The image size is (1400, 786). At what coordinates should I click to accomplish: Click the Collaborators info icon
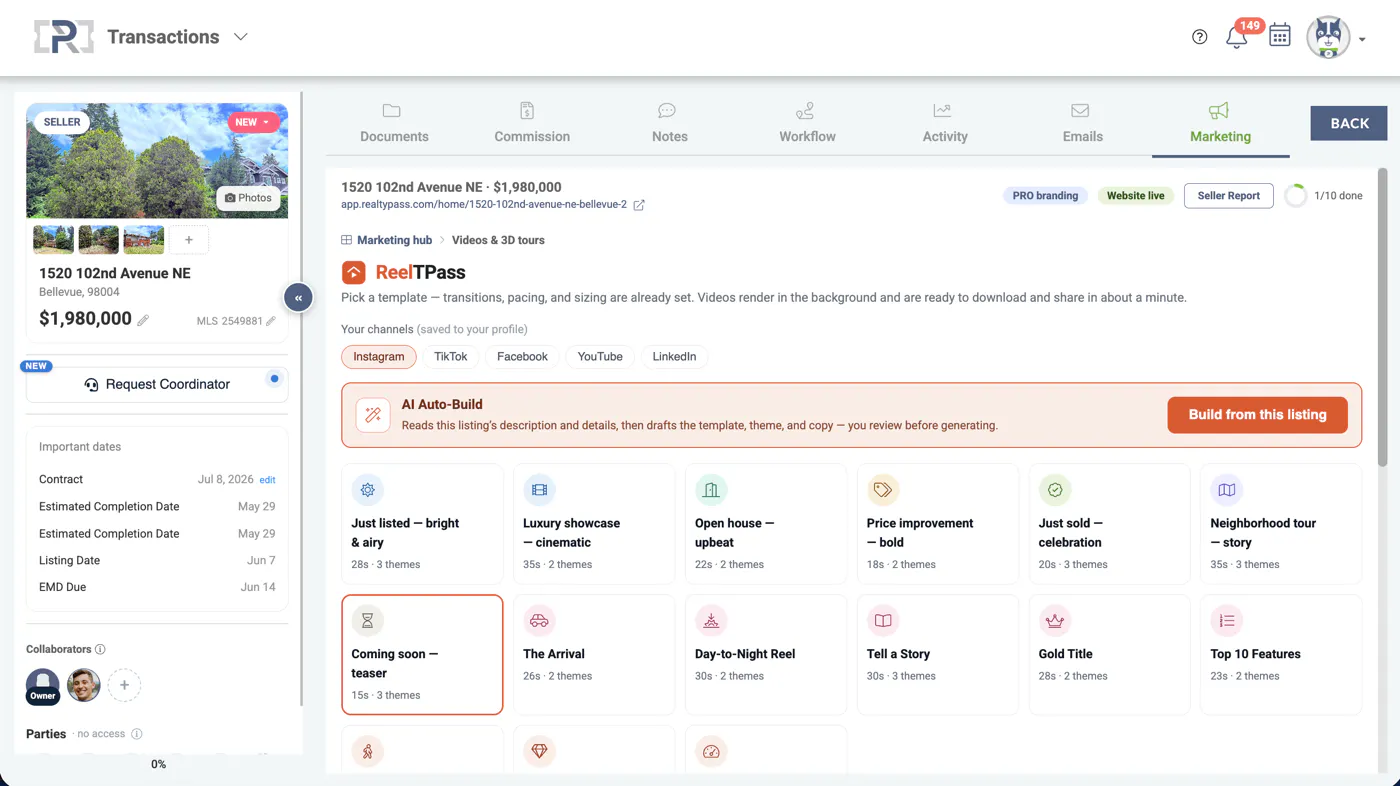(100, 649)
